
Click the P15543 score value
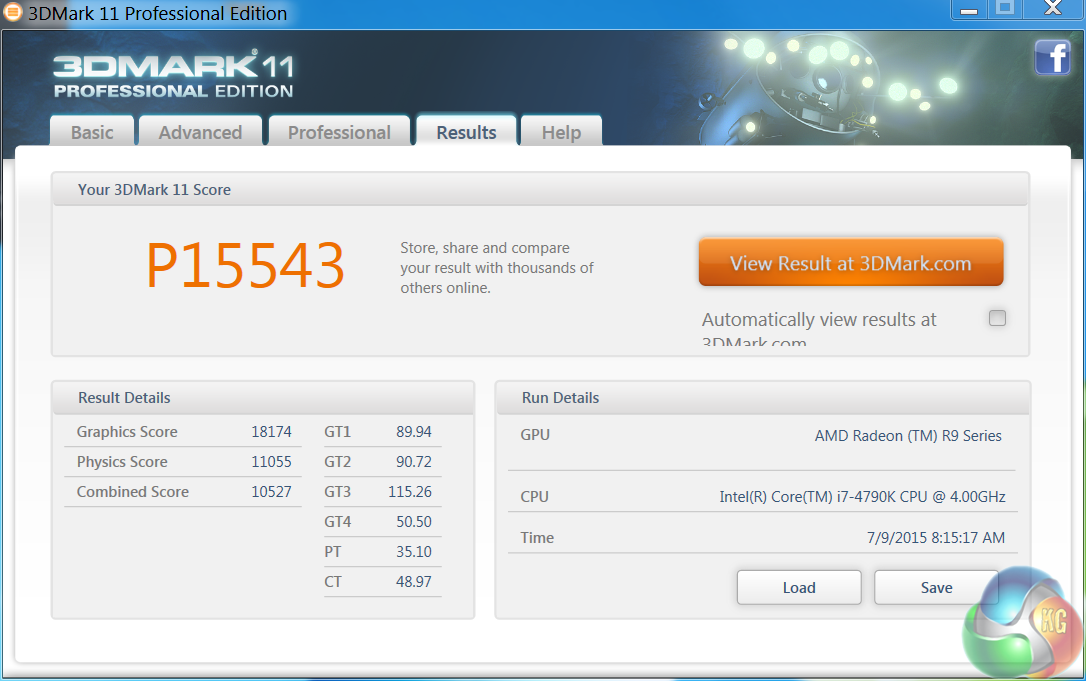point(245,265)
